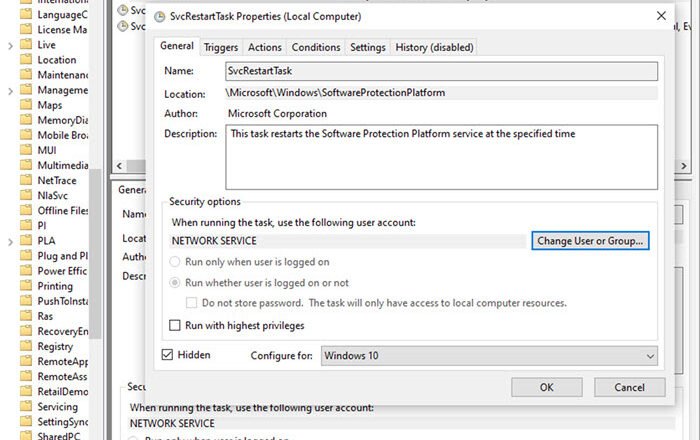
Task: Select the Printing folder in the tree
Action: pos(55,286)
